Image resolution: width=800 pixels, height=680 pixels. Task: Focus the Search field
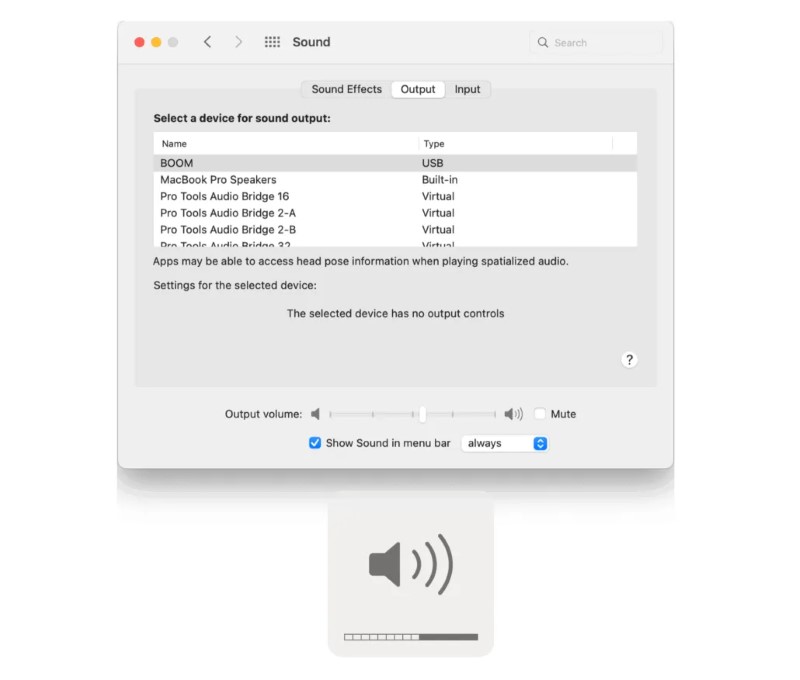pos(596,42)
